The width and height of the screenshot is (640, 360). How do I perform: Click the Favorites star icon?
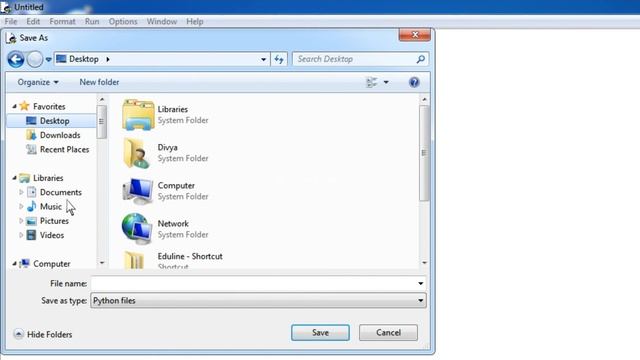(24, 106)
